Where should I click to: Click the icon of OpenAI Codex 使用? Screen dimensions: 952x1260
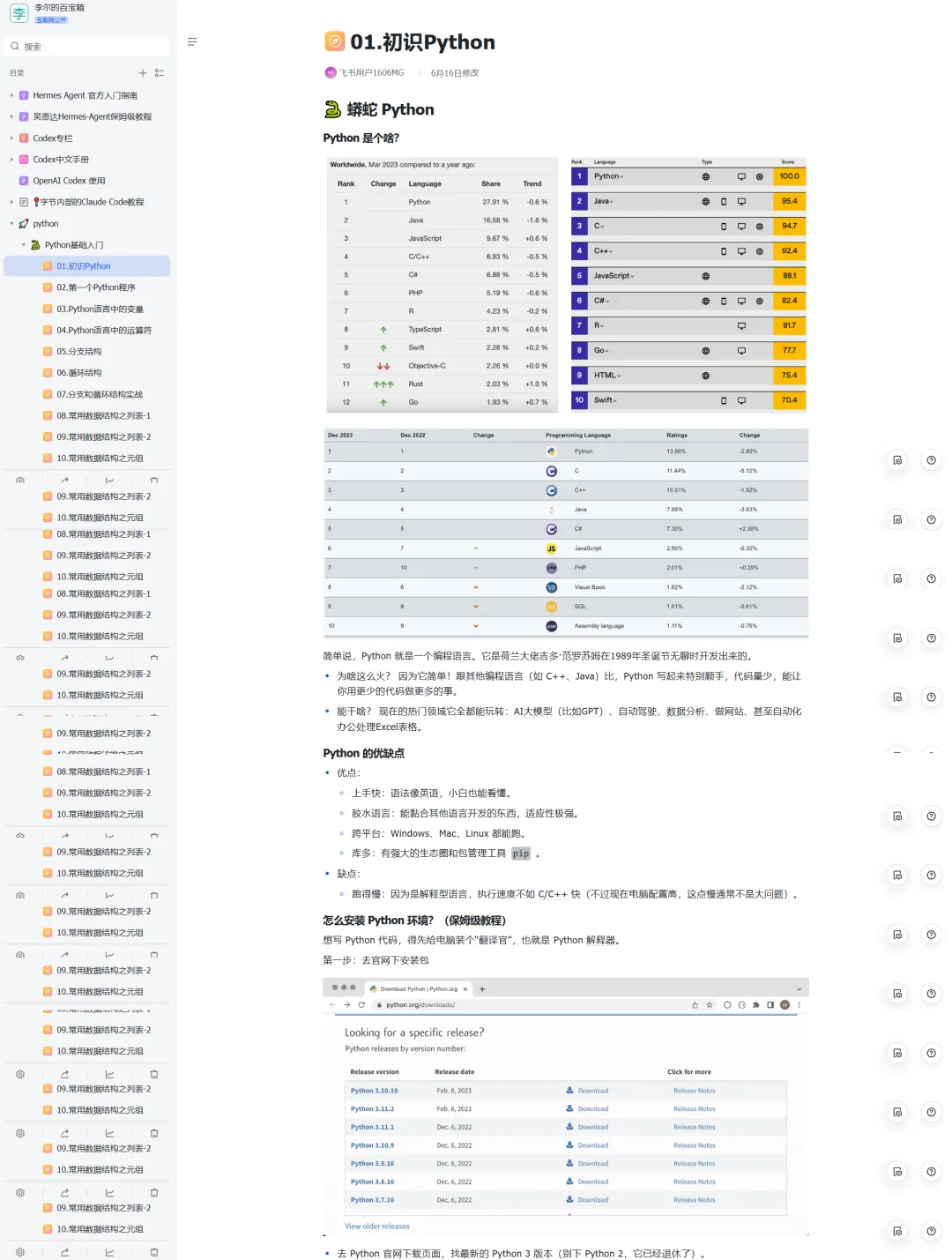coord(24,181)
